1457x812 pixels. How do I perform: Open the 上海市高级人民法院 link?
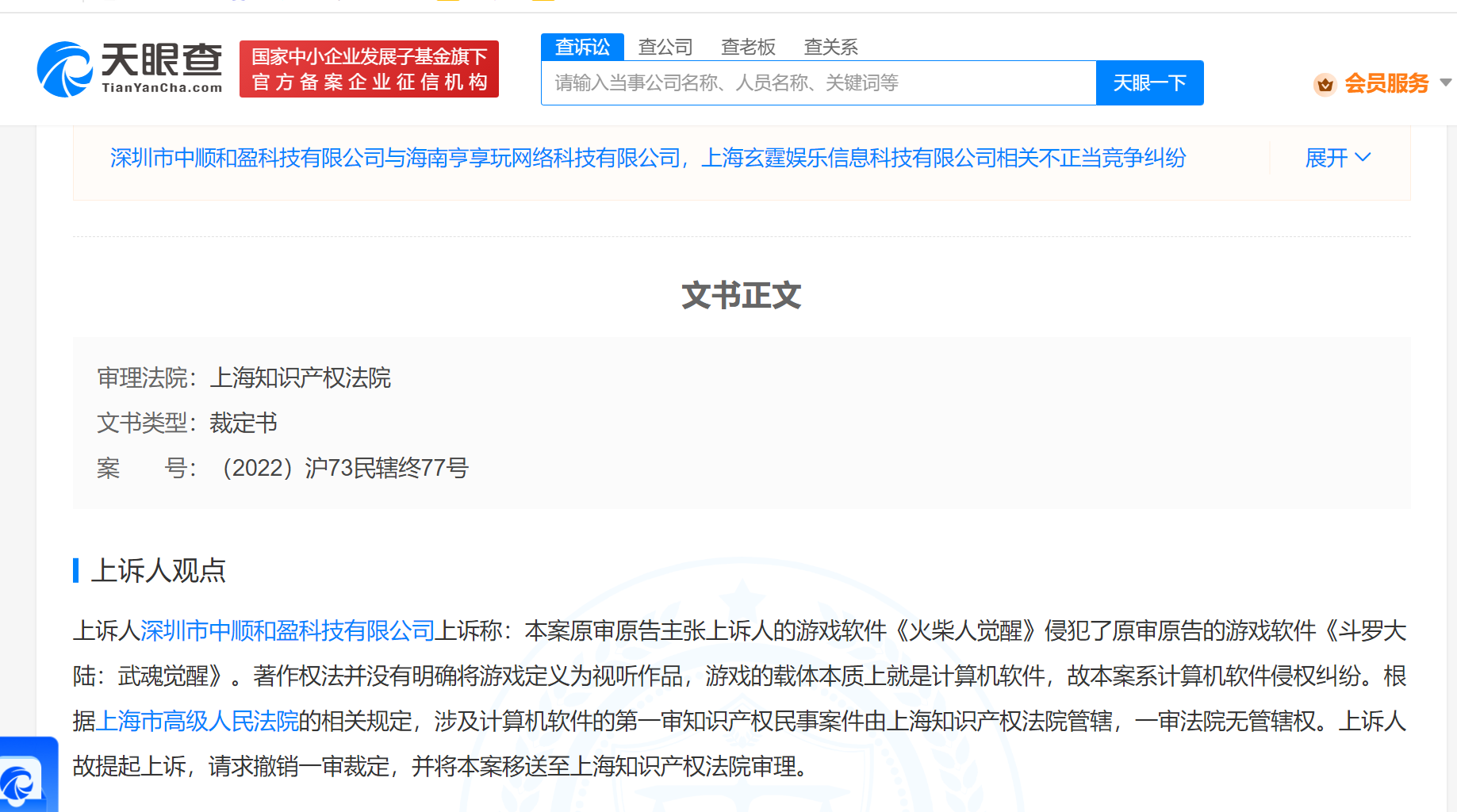[x=200, y=721]
